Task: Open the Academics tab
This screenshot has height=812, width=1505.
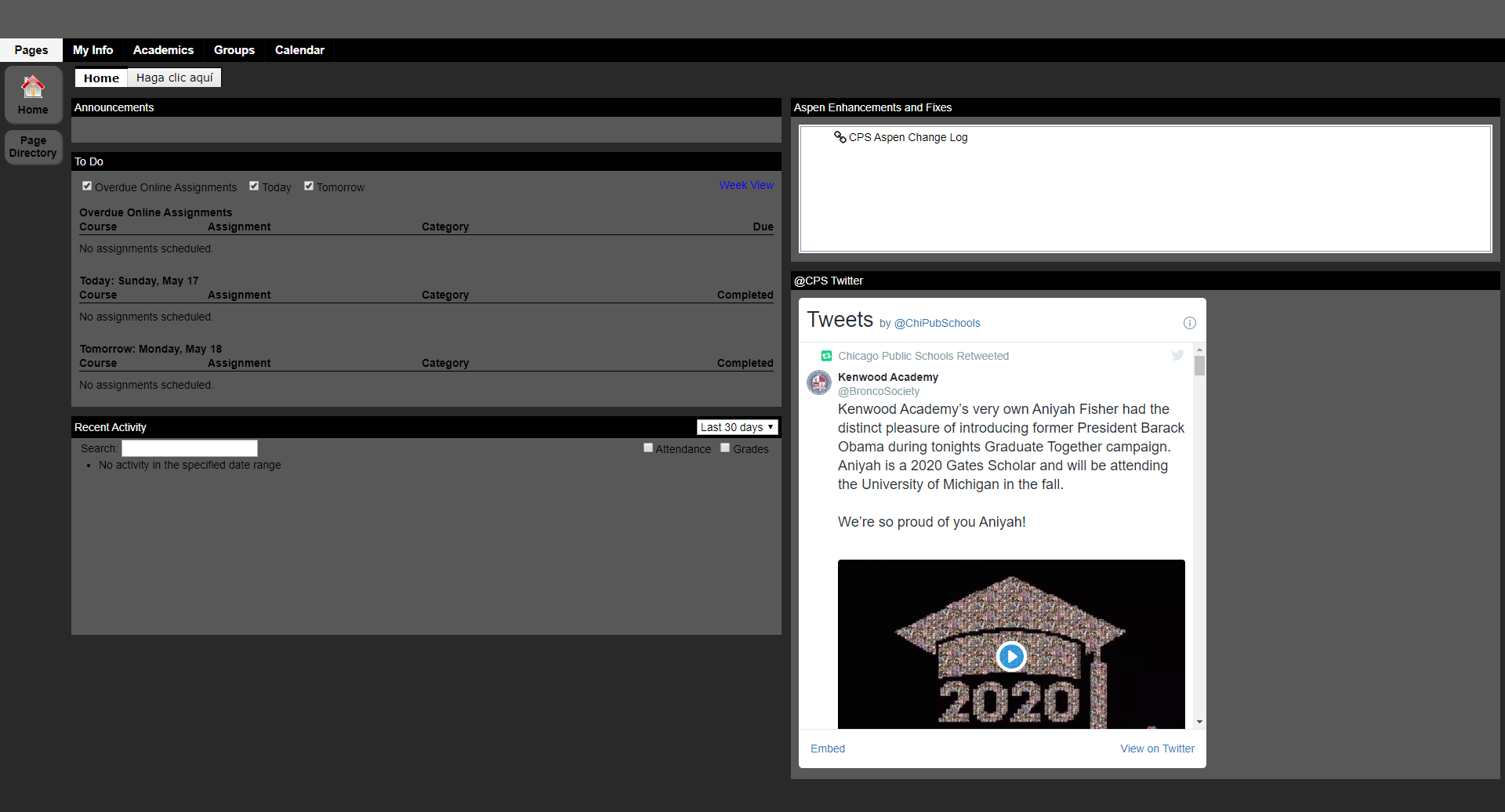Action: (x=163, y=50)
